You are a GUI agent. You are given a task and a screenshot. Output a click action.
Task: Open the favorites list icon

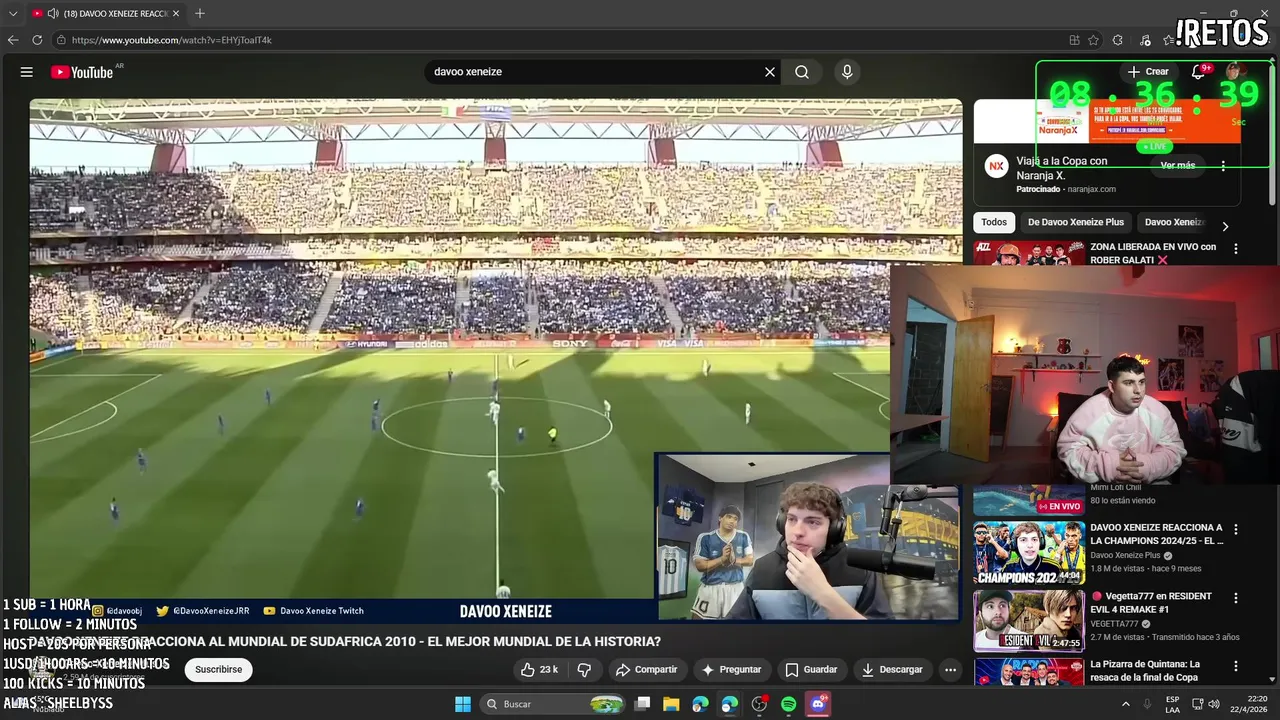click(1168, 40)
